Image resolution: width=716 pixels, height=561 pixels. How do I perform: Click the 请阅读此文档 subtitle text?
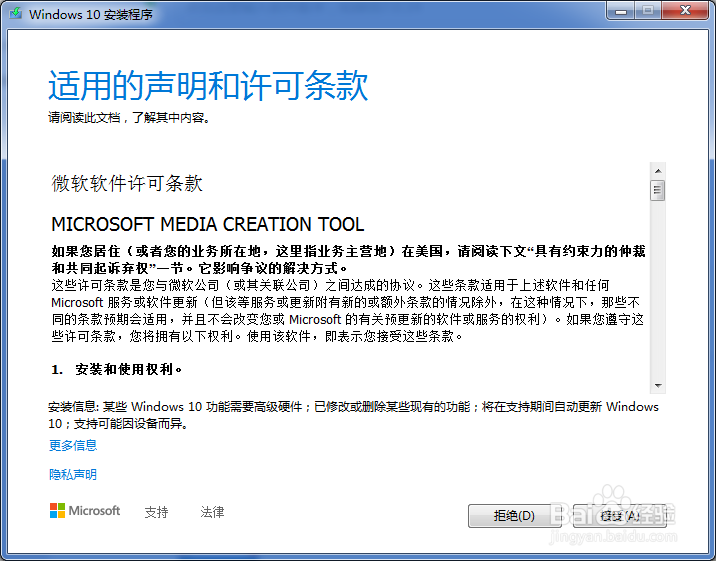(x=129, y=118)
